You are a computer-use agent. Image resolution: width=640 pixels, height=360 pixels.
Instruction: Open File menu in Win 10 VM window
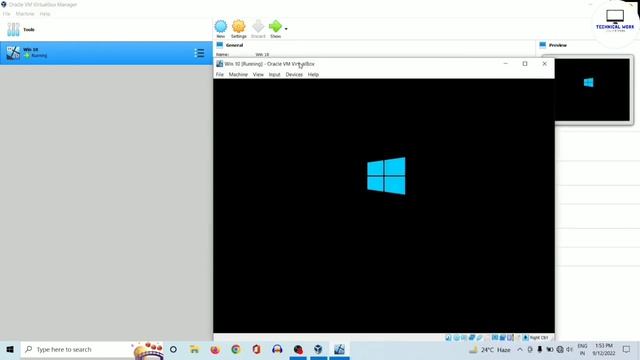[x=220, y=75]
